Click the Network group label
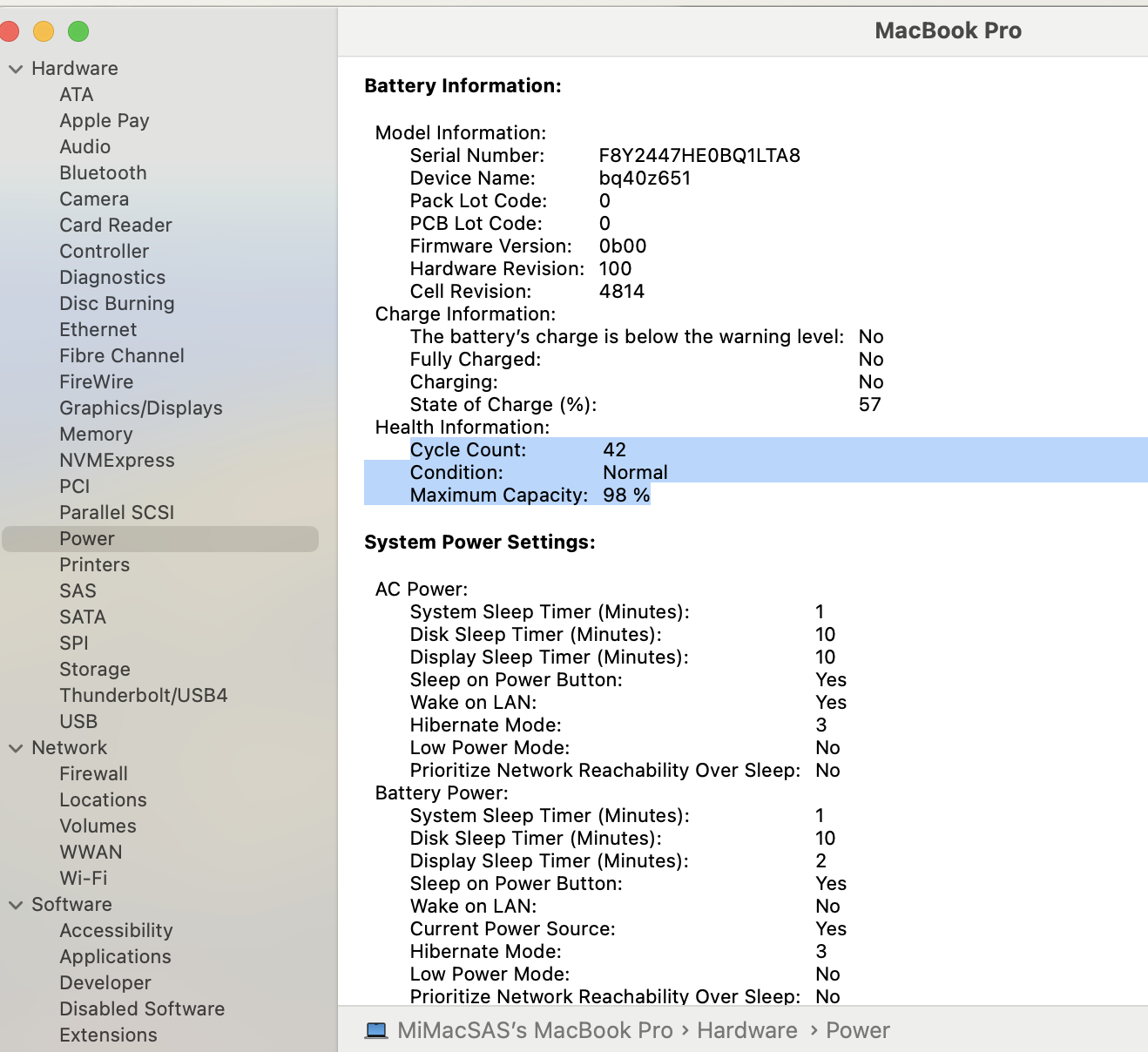The height and width of the screenshot is (1052, 1148). tap(70, 748)
